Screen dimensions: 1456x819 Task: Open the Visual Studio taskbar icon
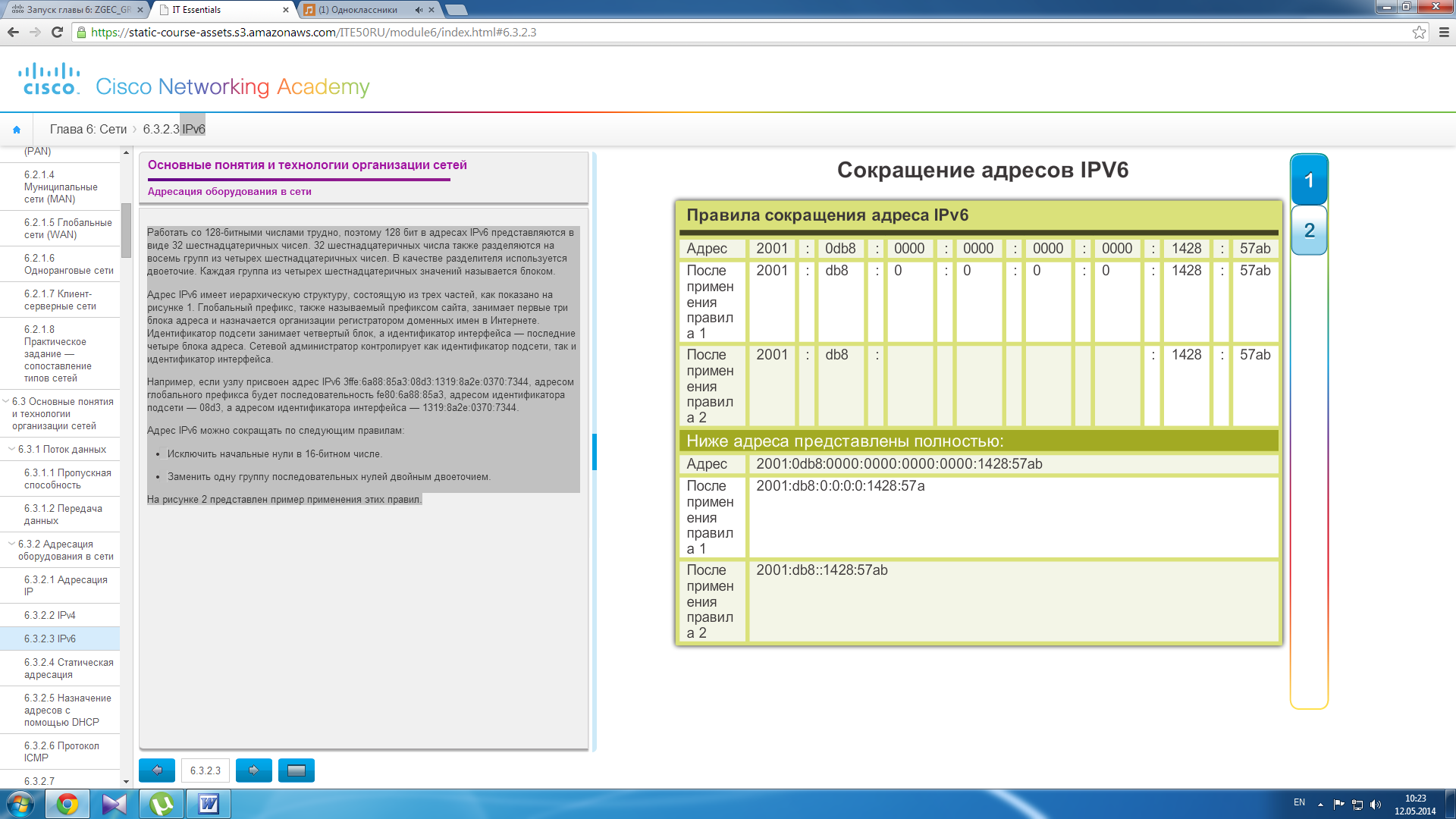pos(115,804)
